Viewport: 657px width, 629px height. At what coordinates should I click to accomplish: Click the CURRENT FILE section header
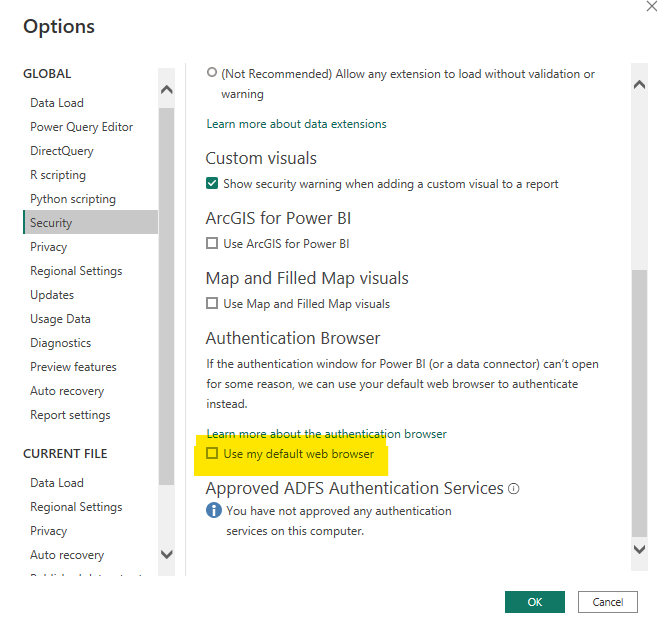[x=65, y=454]
